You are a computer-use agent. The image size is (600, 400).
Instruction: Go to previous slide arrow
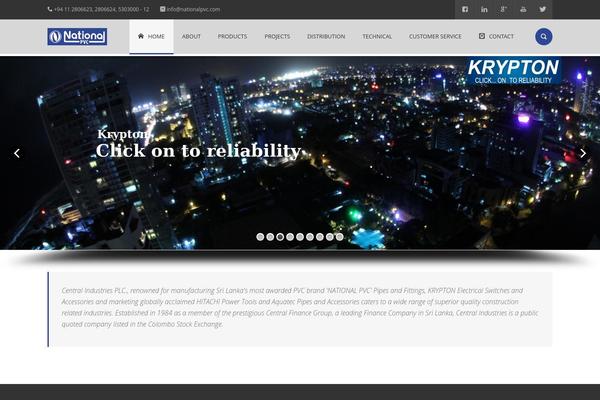click(17, 153)
